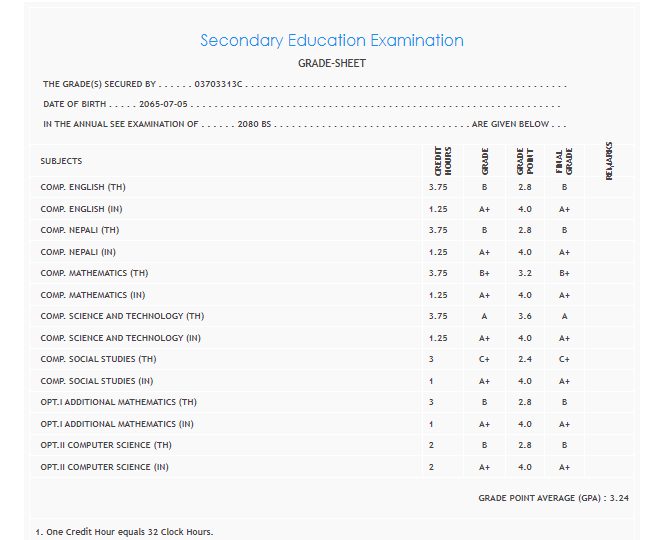Viewport: 663px width, 540px height.
Task: Select the symbol number 03703313C
Action: [218, 85]
